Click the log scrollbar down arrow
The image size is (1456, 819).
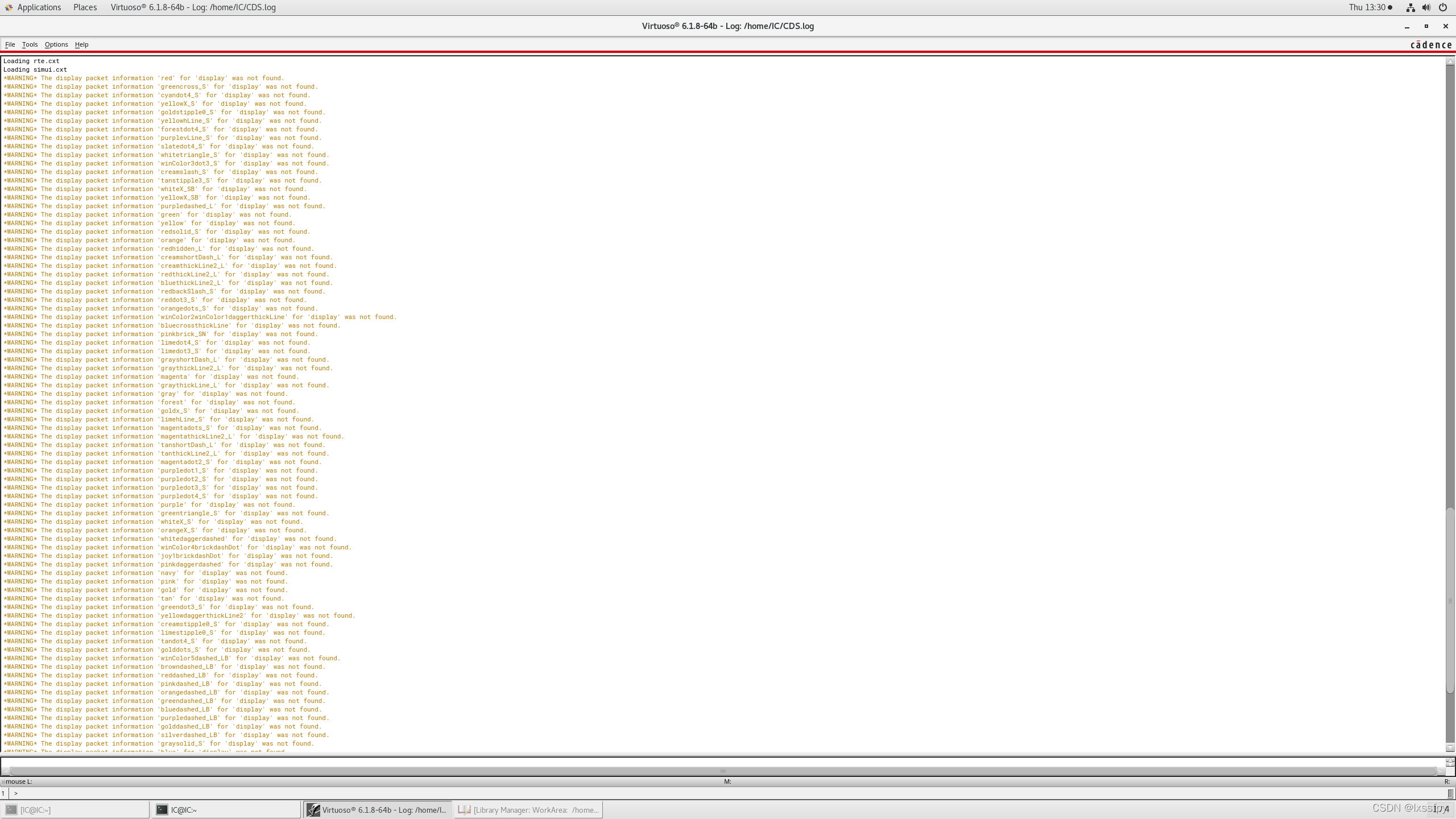(x=1450, y=748)
